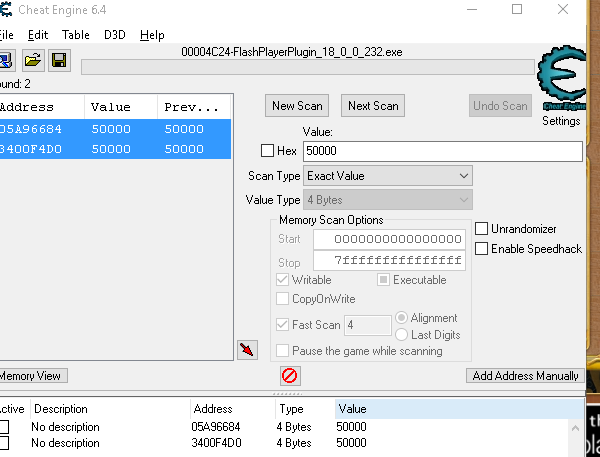Run the Next Scan
Image resolution: width=600 pixels, height=457 pixels.
point(373,106)
